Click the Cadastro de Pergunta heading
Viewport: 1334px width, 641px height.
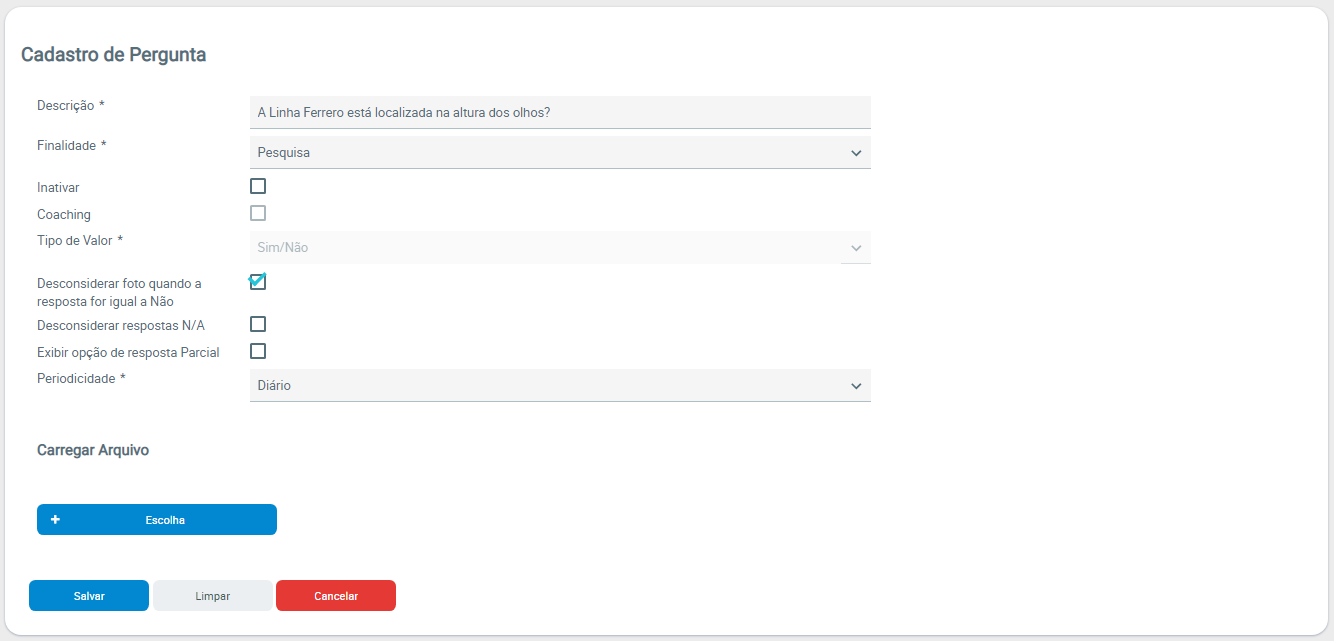114,55
